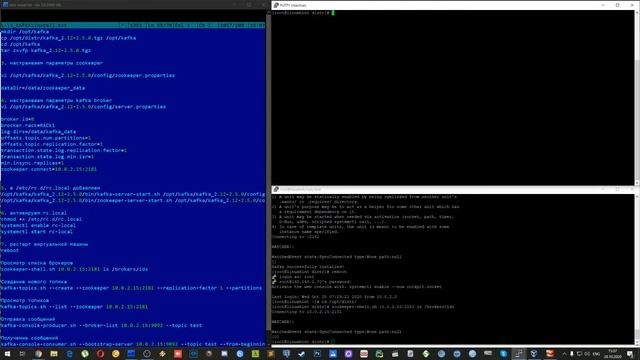Click "Kafka successfully installed!" in the lower terminal

(x=308, y=267)
